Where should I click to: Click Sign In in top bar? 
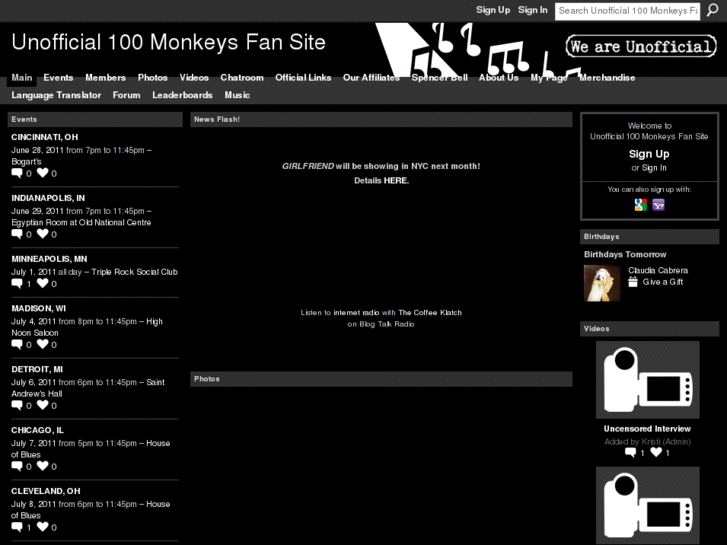coord(533,10)
